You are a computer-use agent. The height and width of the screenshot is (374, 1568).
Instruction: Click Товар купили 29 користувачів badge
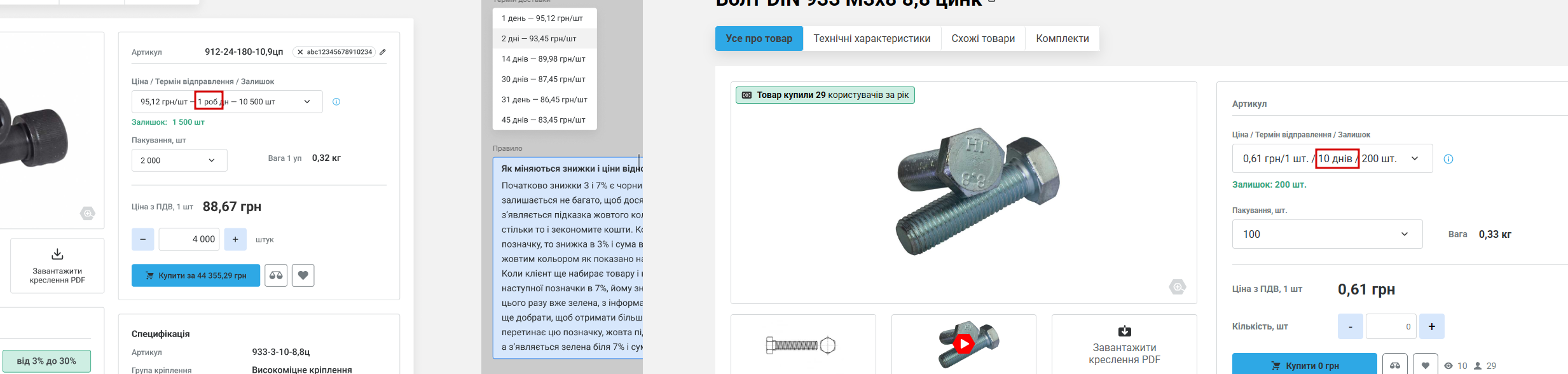[825, 95]
